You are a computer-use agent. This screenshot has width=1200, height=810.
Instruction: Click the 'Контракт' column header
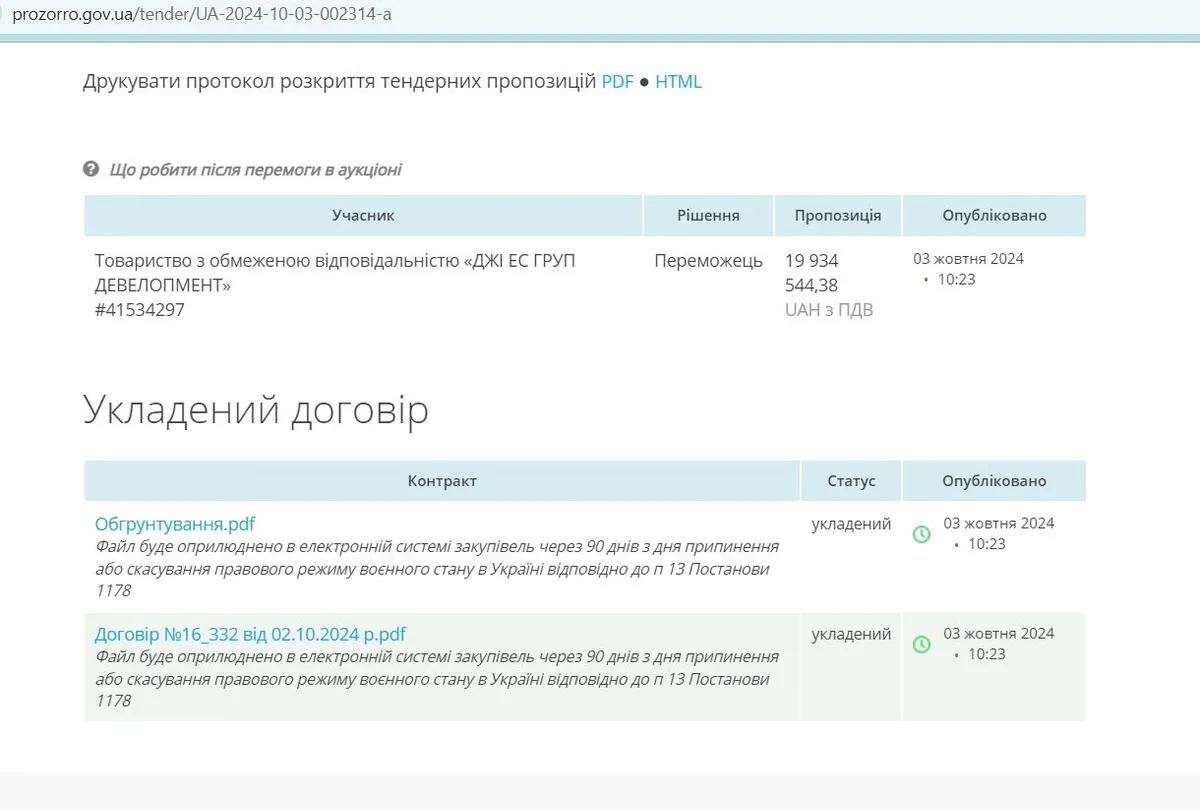(x=442, y=481)
